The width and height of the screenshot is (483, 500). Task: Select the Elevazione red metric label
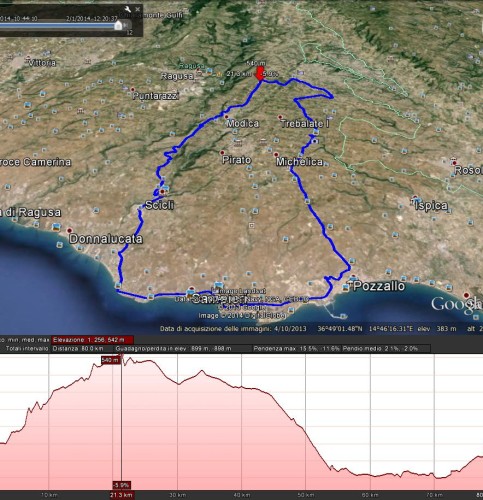[x=93, y=340]
